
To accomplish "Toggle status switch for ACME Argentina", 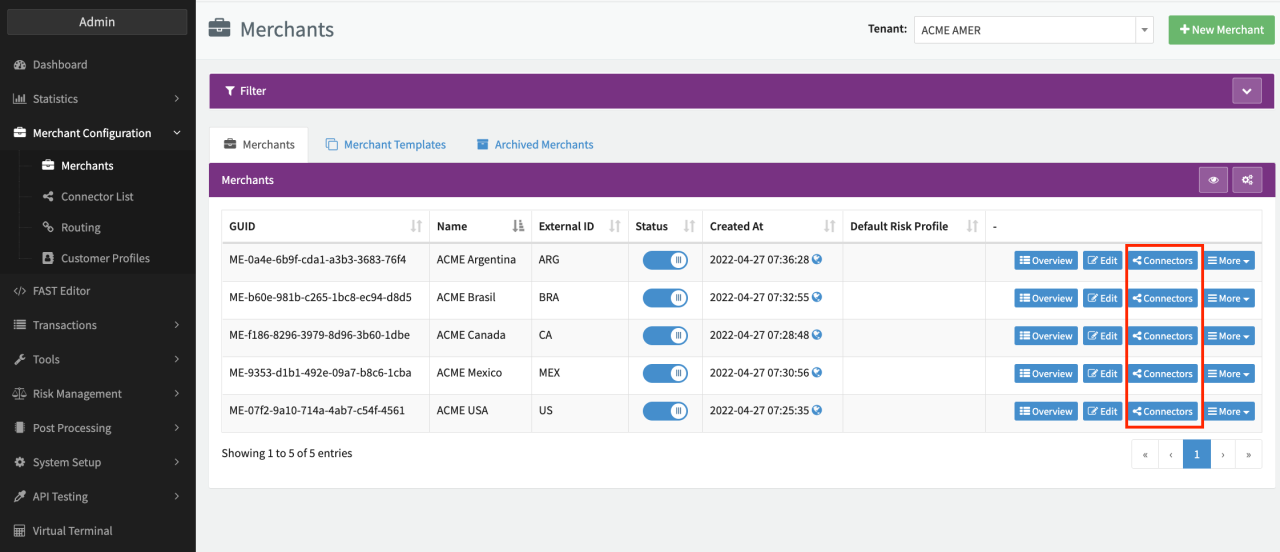I will (665, 260).
